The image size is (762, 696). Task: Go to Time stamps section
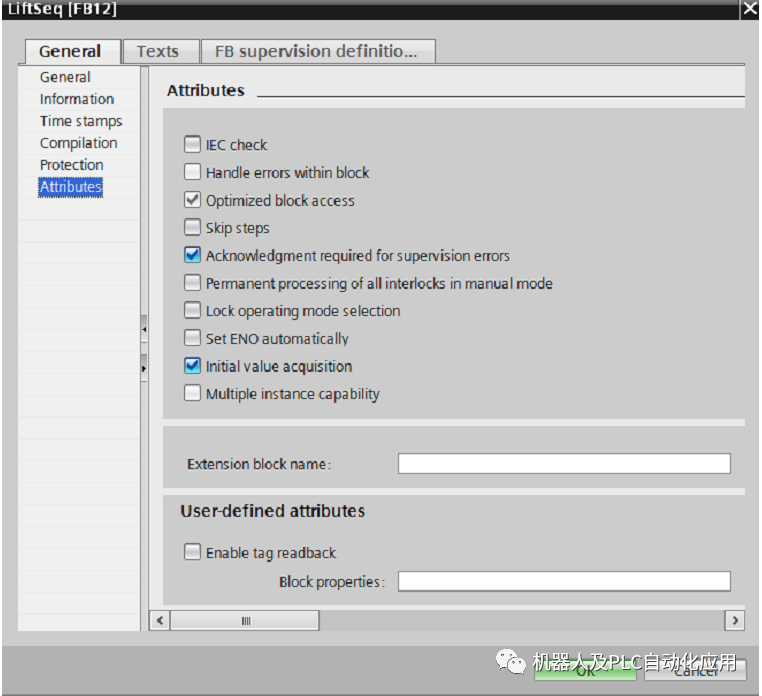click(x=81, y=121)
